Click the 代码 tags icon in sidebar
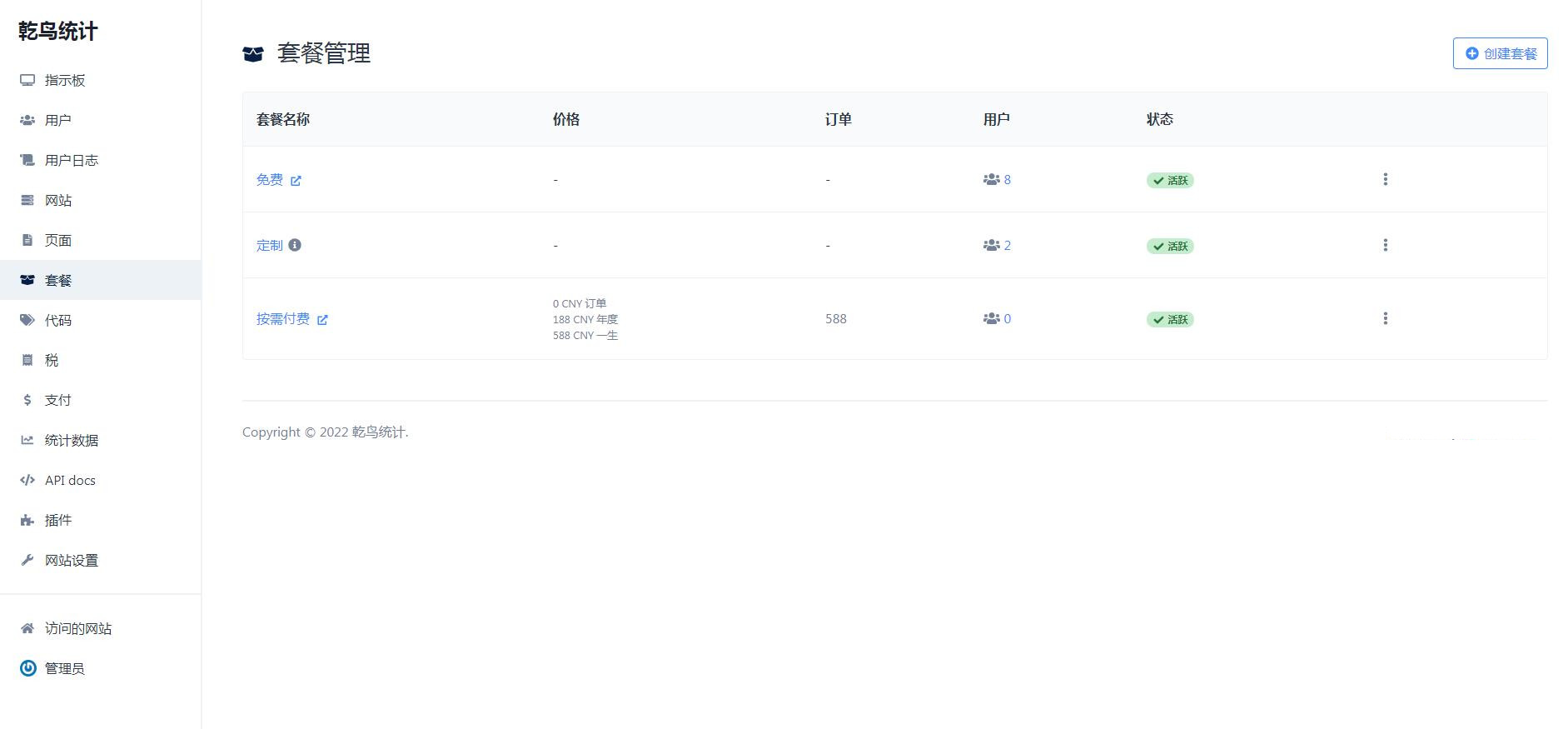Image resolution: width=1568 pixels, height=729 pixels. coord(27,320)
